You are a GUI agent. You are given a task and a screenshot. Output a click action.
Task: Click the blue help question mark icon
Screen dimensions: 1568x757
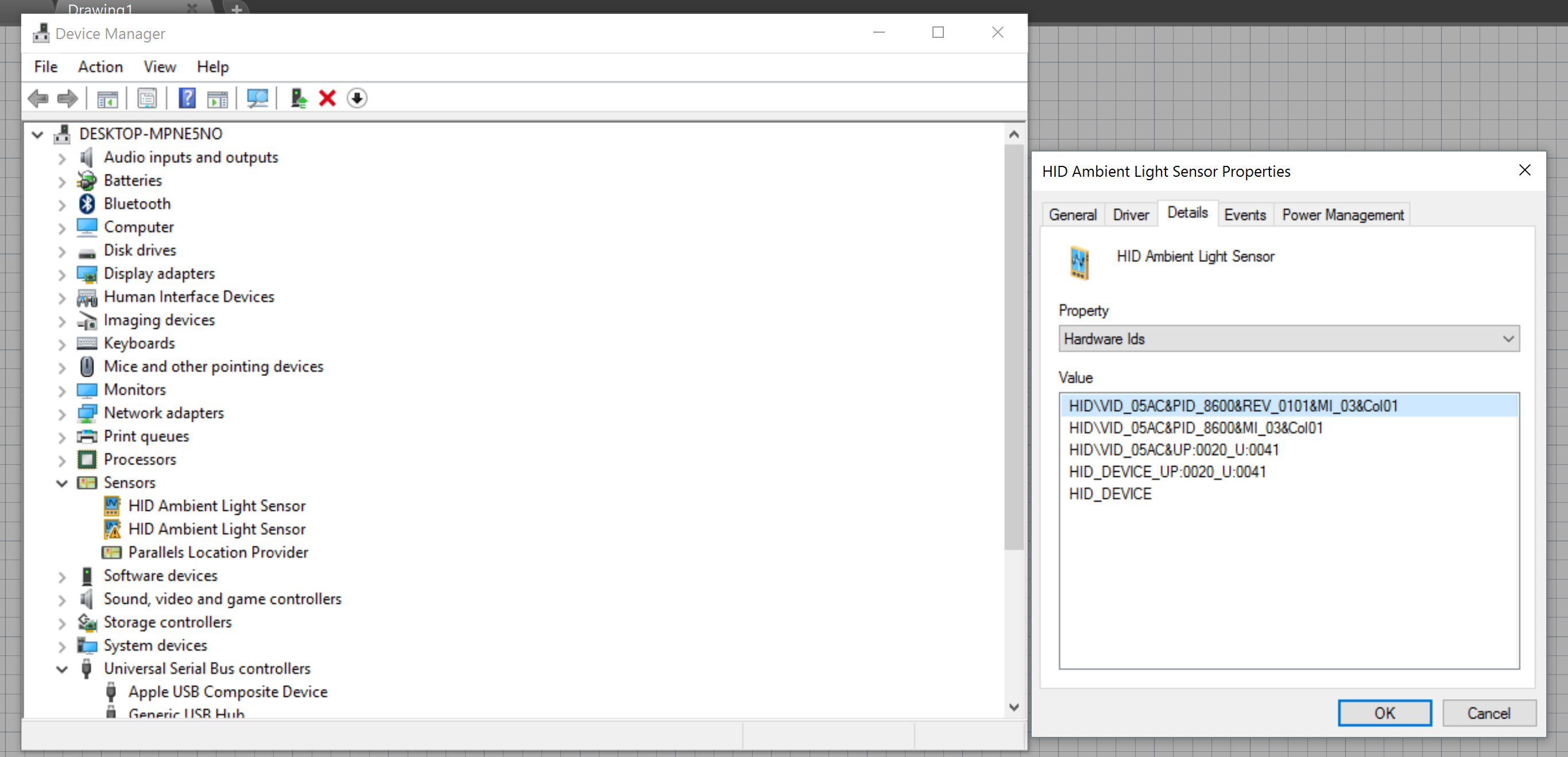187,98
